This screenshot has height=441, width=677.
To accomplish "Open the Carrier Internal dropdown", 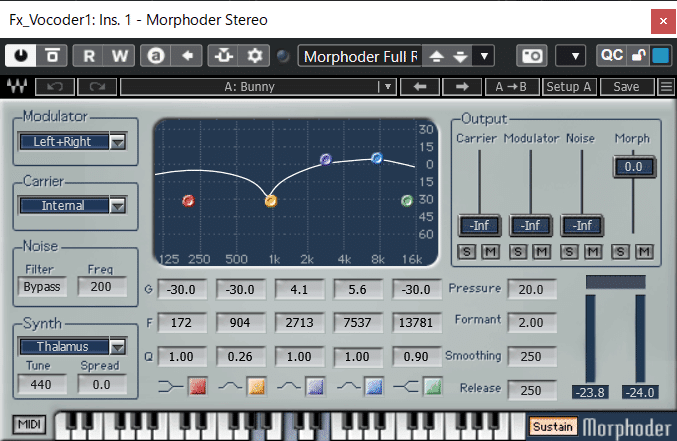I will [73, 206].
